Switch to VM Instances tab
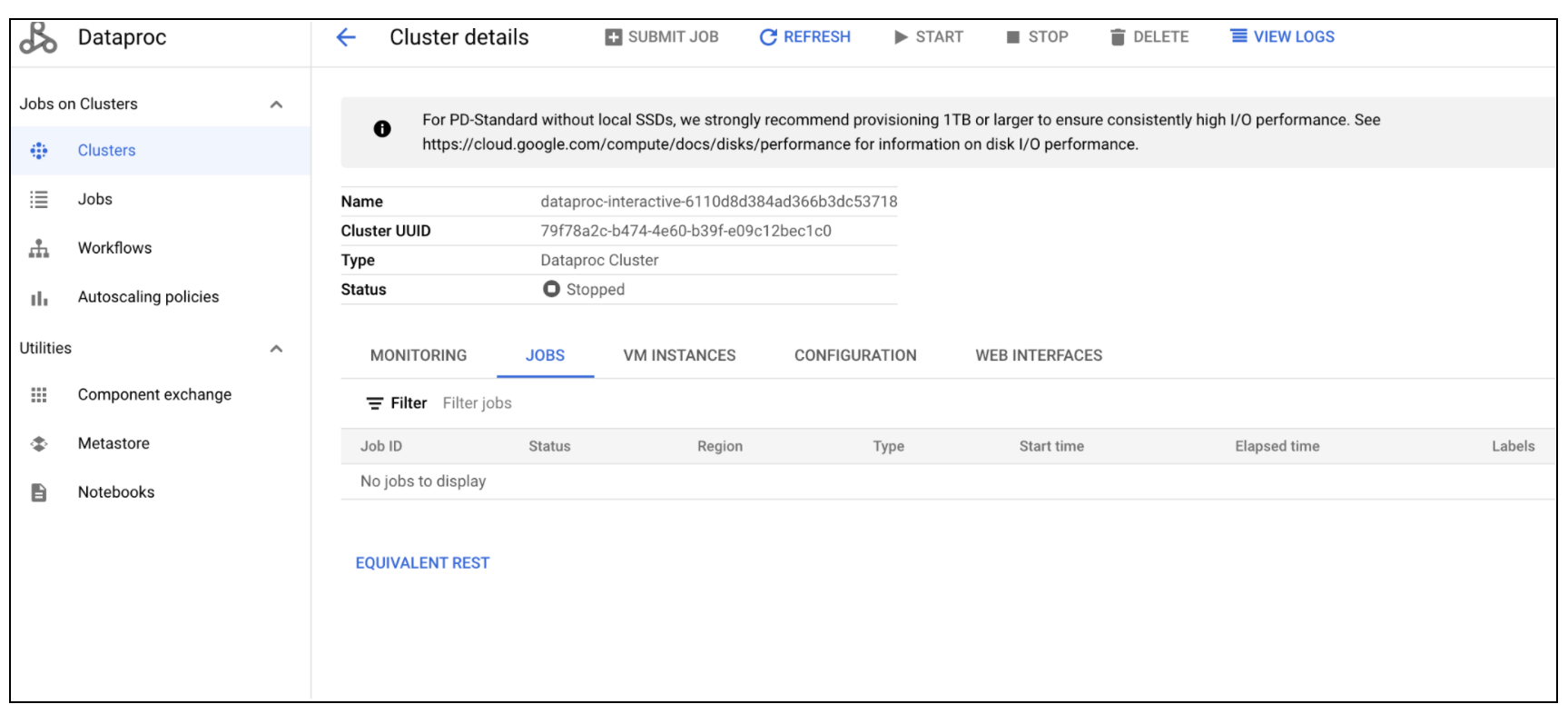Screen dimensions: 1568x714 (679, 355)
